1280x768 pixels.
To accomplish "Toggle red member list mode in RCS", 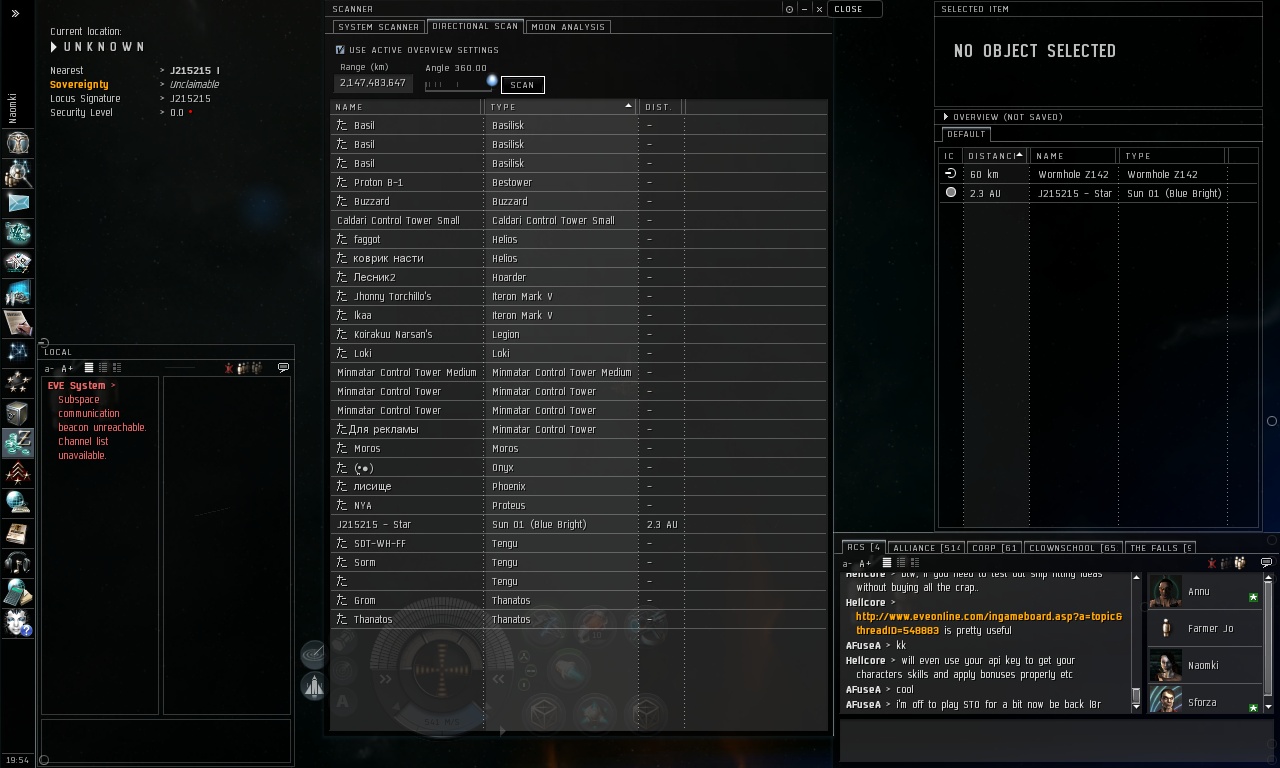I will (1212, 563).
